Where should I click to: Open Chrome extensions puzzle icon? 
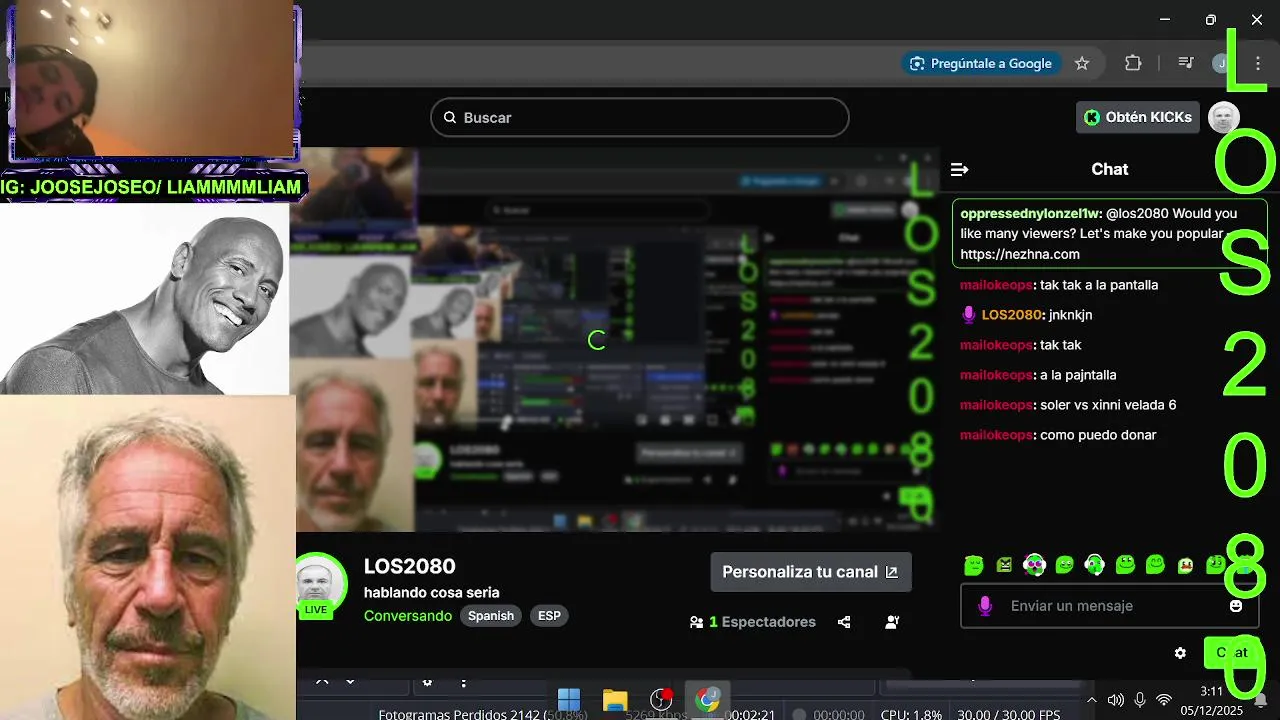[1133, 63]
